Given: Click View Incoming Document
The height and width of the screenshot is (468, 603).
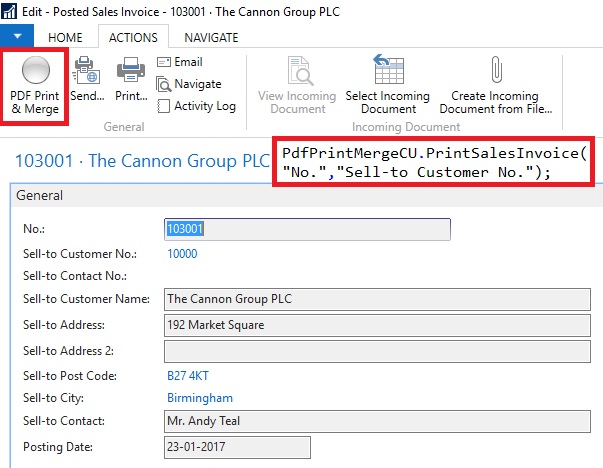Looking at the screenshot, I should coord(297,85).
